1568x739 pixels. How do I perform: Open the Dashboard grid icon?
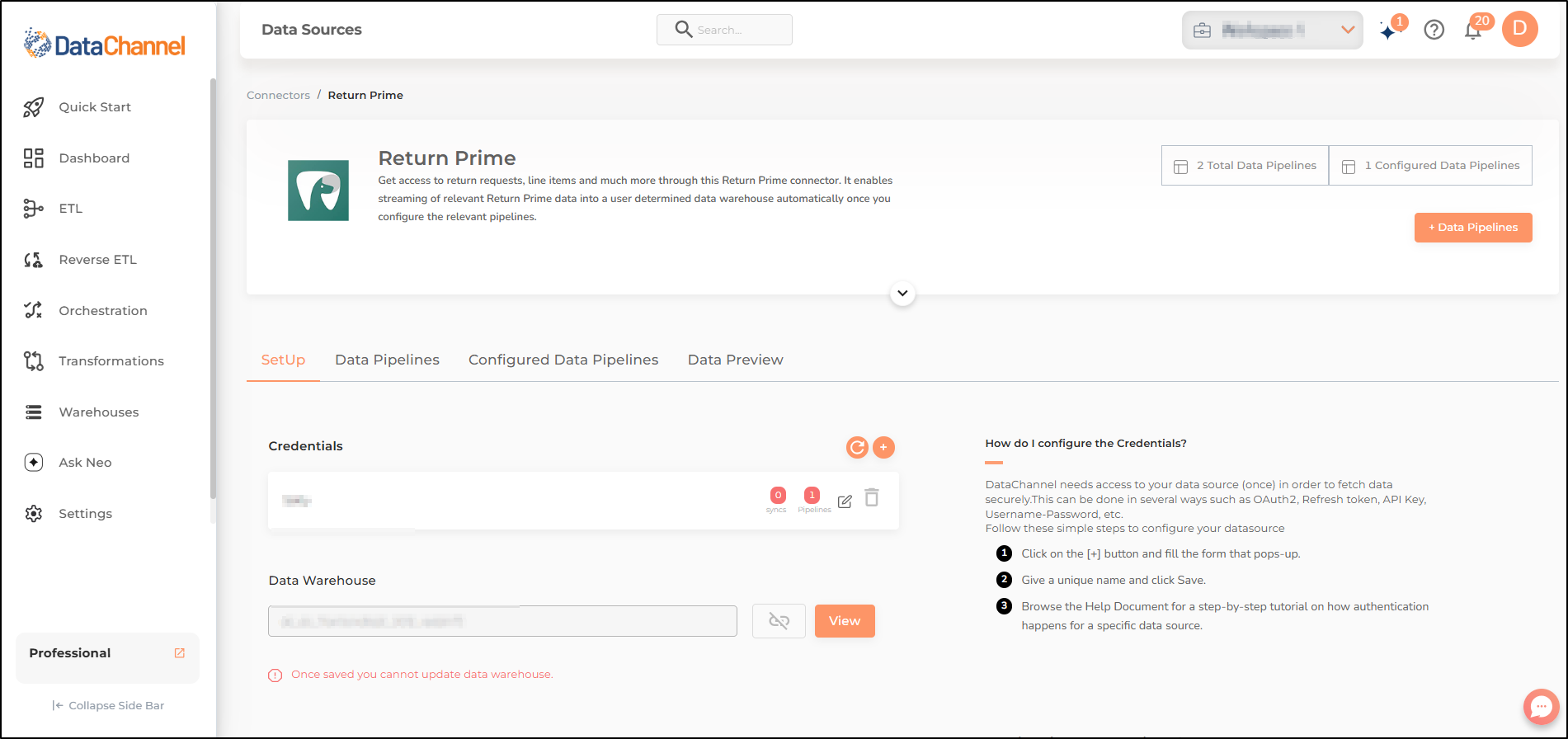point(33,158)
